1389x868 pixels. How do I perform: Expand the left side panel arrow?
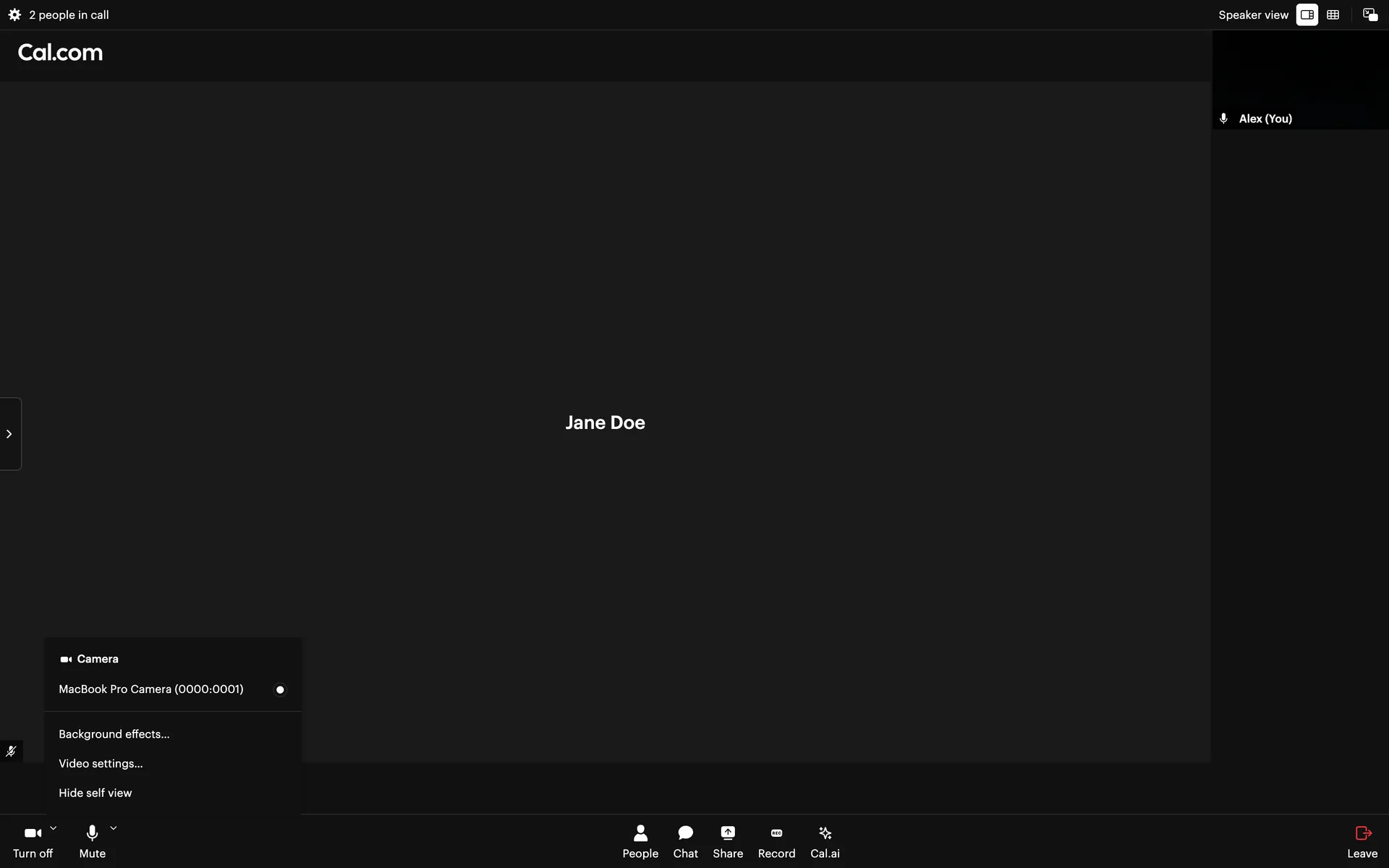coord(9,434)
